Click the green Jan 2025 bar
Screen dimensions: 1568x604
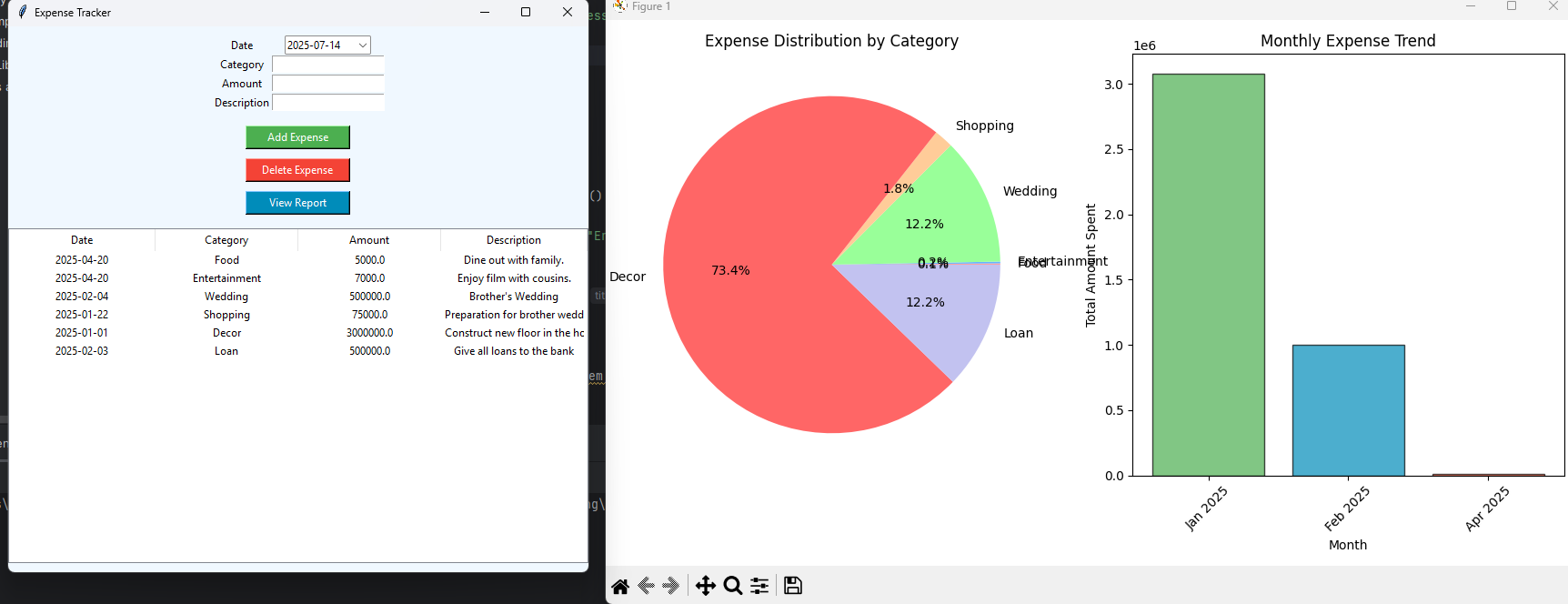coord(1208,275)
